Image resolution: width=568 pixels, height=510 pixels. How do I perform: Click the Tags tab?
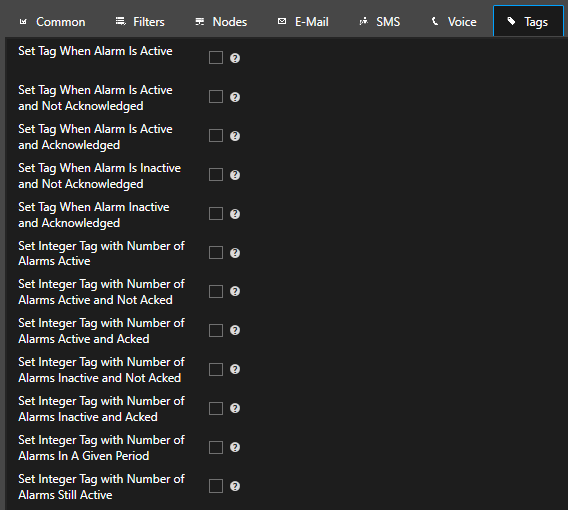point(528,21)
